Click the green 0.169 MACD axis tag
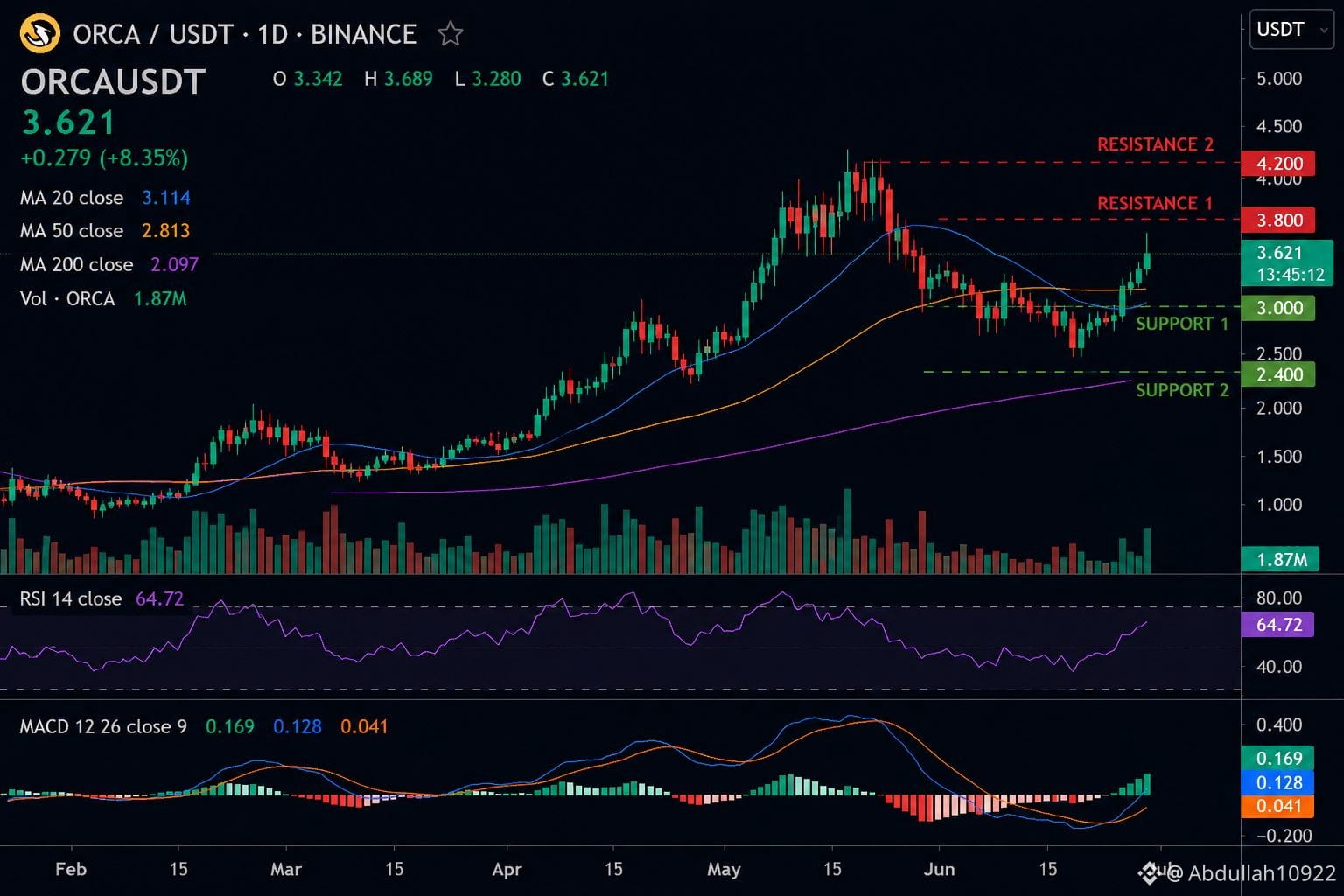1344x896 pixels. [1278, 758]
